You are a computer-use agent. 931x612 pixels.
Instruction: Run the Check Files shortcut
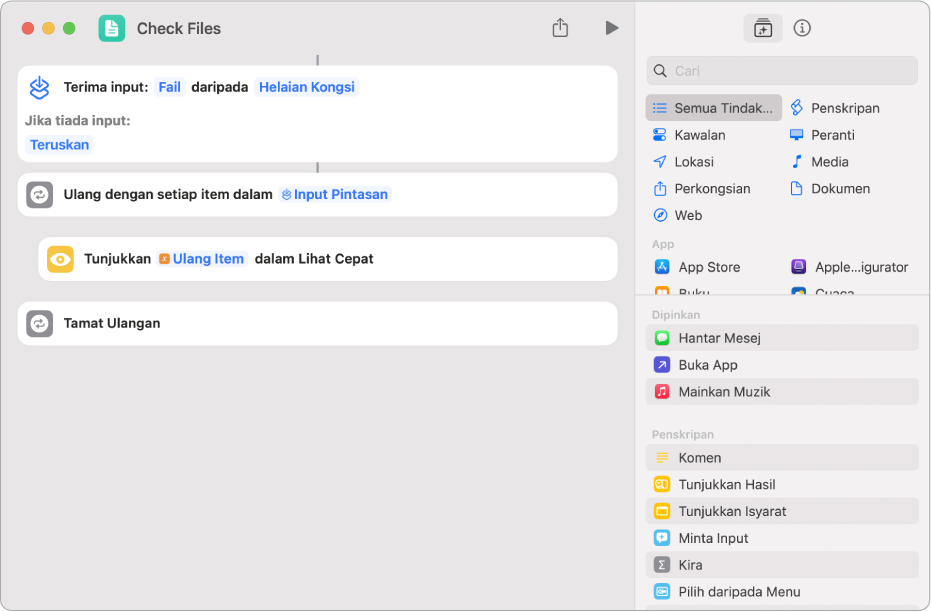(x=612, y=28)
